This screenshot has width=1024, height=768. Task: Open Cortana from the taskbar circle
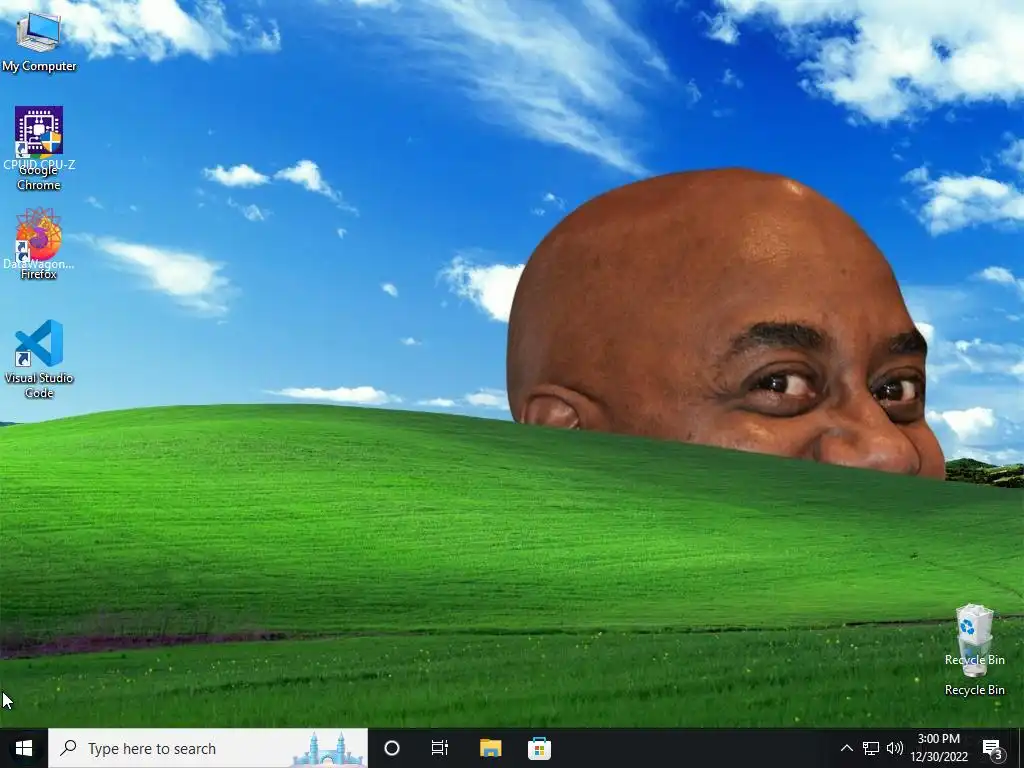392,748
